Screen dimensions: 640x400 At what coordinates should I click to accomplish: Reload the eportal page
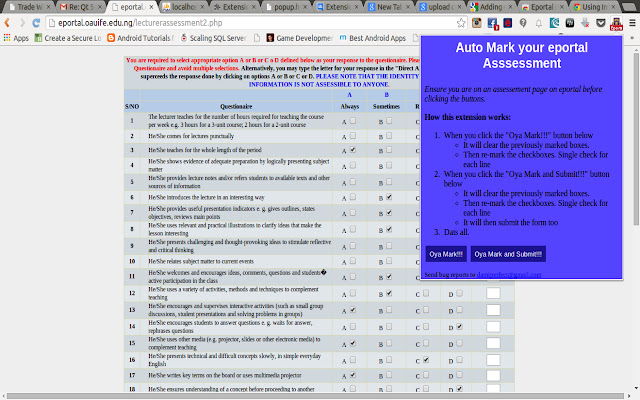coord(36,23)
